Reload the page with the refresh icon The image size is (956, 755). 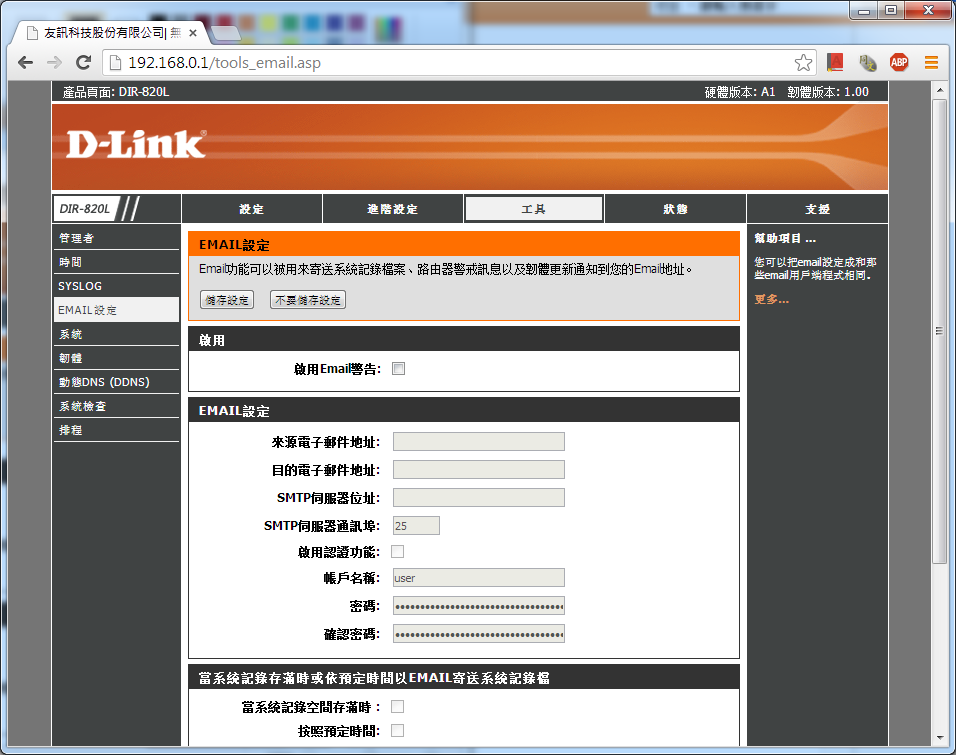84,62
